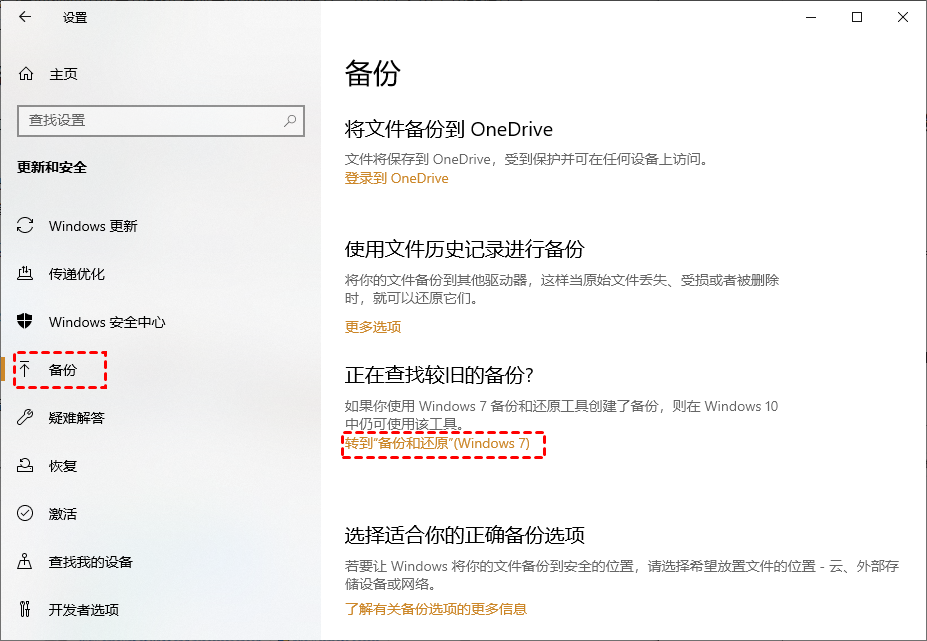The width and height of the screenshot is (927, 641).
Task: Click the home icon beside 主页
Action: click(25, 74)
